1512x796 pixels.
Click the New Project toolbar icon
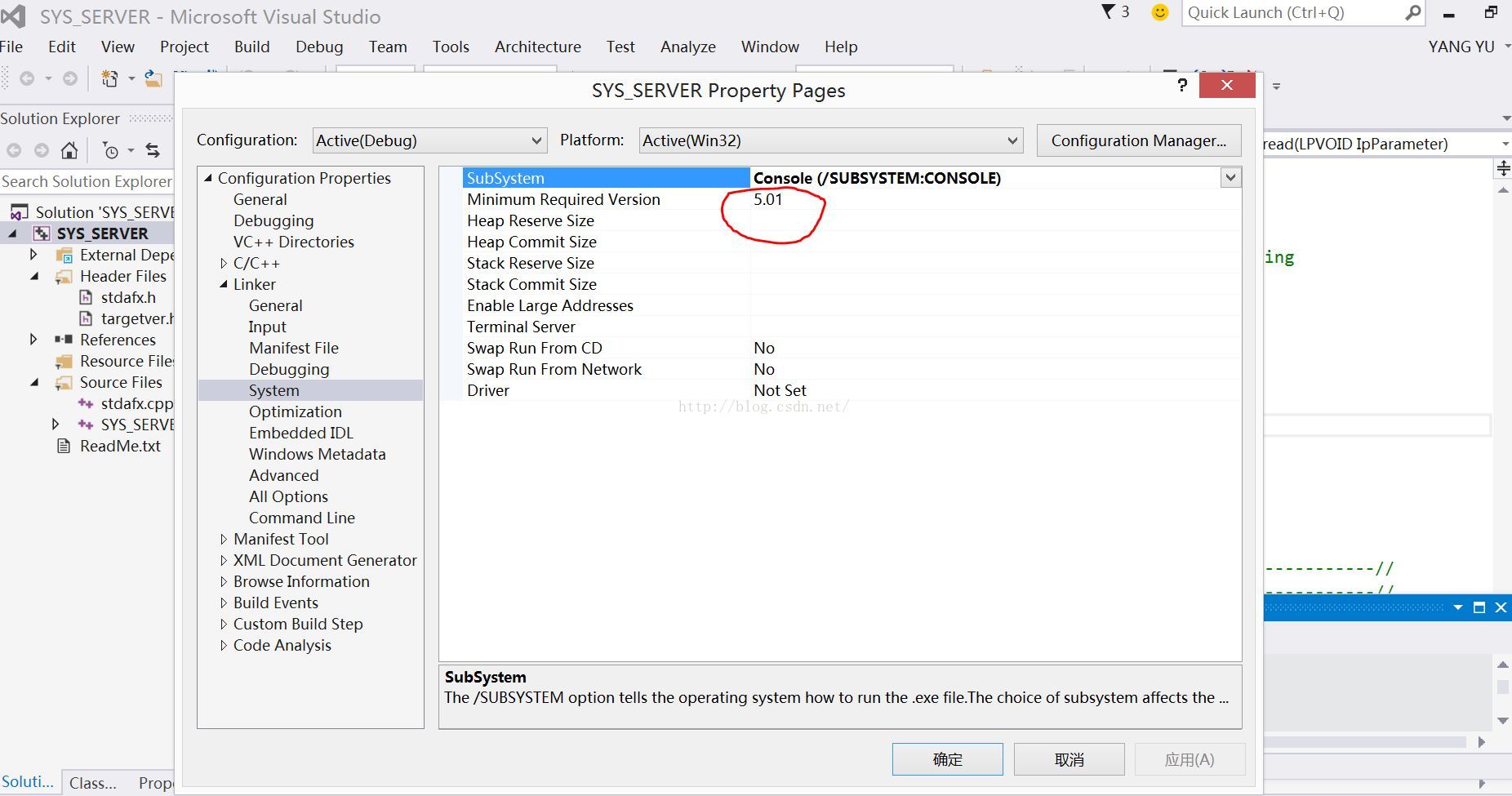[109, 78]
